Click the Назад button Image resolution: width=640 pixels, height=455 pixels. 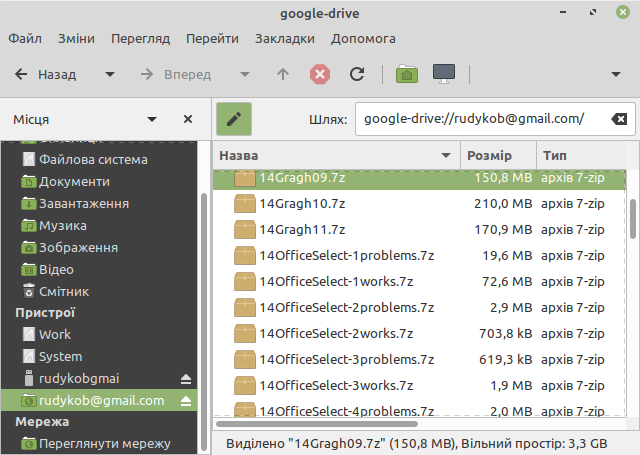coord(46,74)
